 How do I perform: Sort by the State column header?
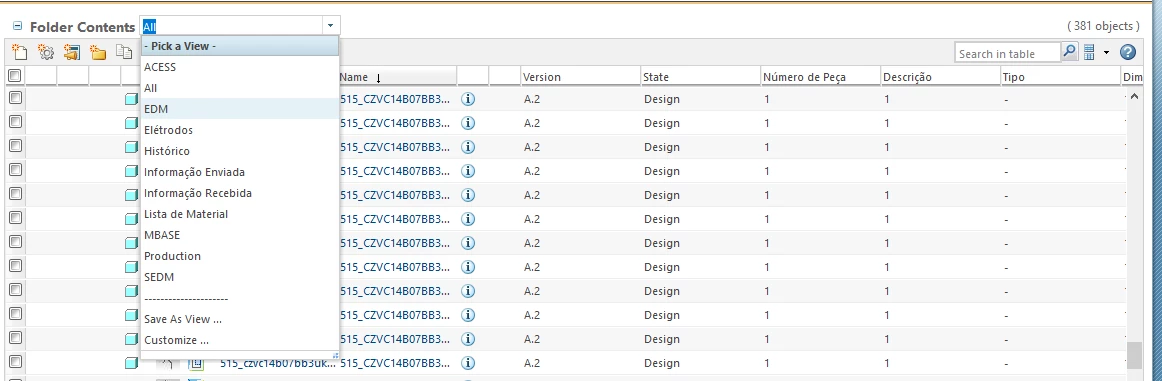700,77
